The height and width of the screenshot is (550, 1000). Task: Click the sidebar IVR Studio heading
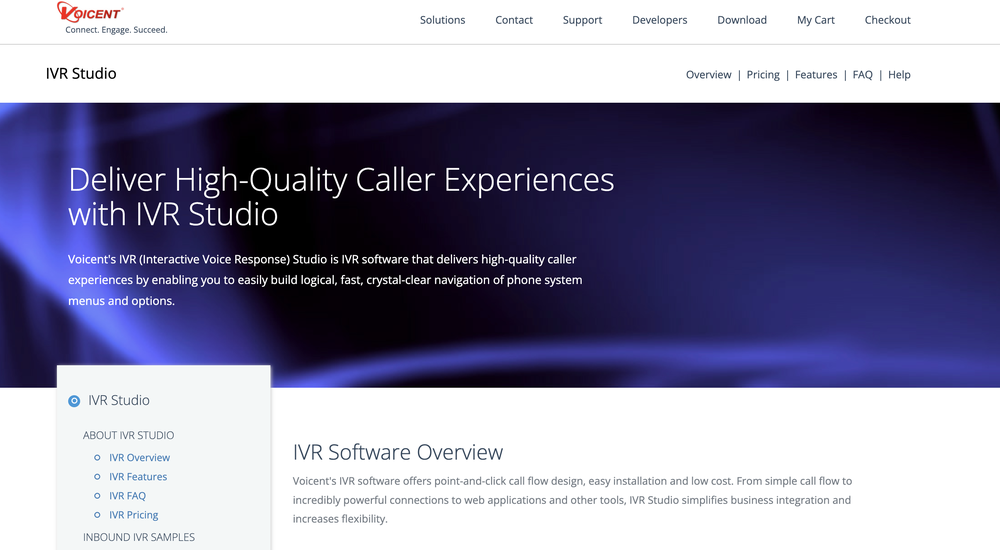click(x=119, y=400)
